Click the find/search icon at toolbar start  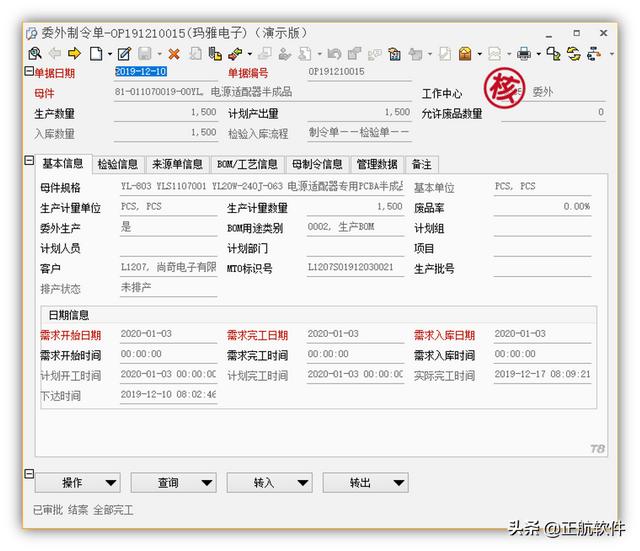pos(32,53)
